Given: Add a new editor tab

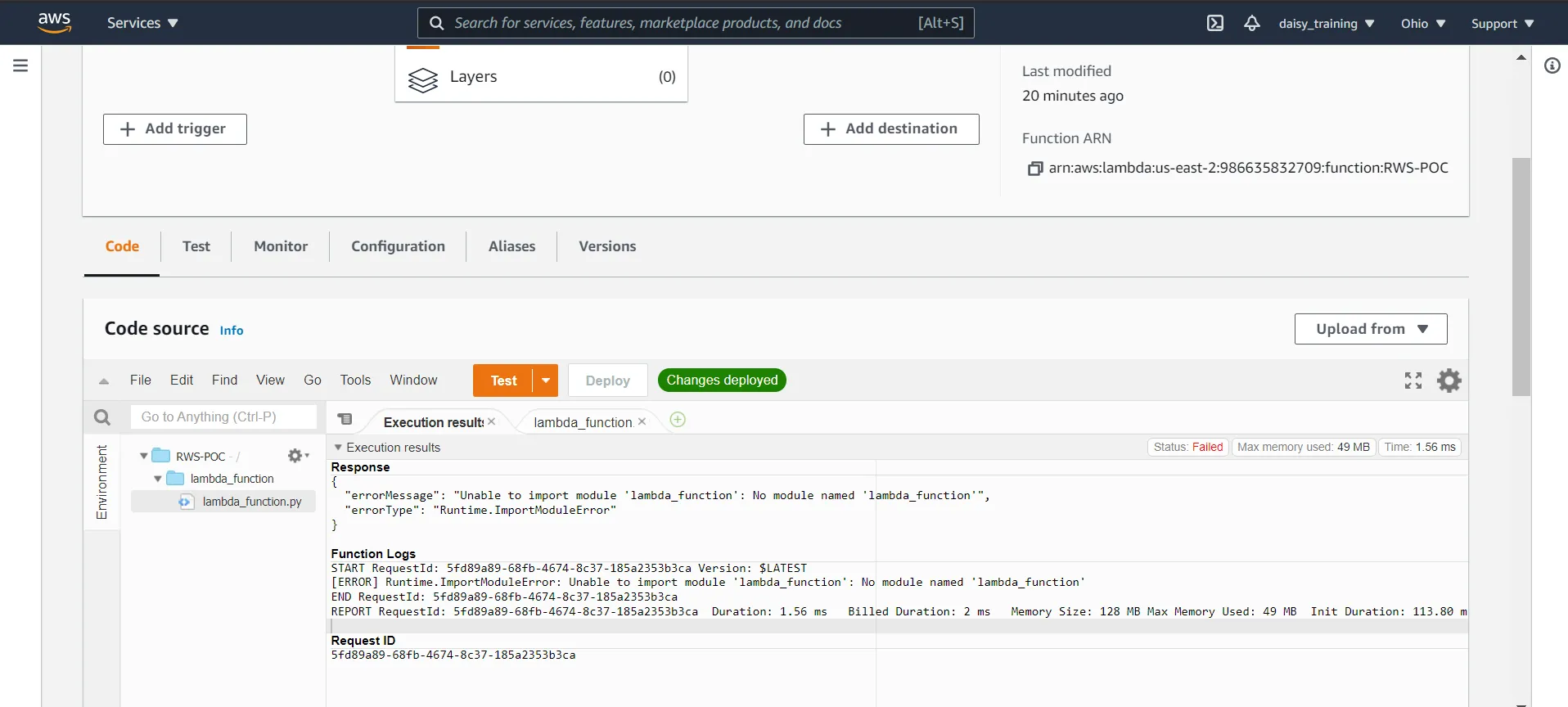Looking at the screenshot, I should click(678, 420).
